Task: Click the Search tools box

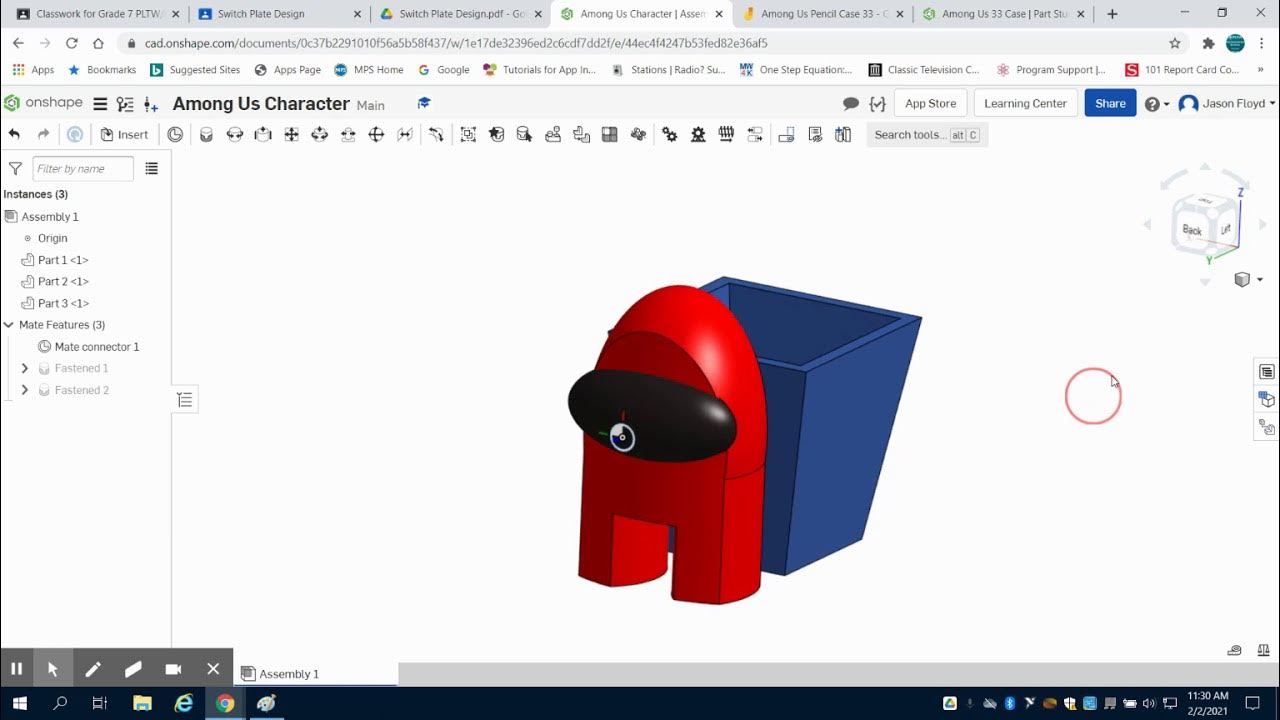Action: (x=927, y=135)
